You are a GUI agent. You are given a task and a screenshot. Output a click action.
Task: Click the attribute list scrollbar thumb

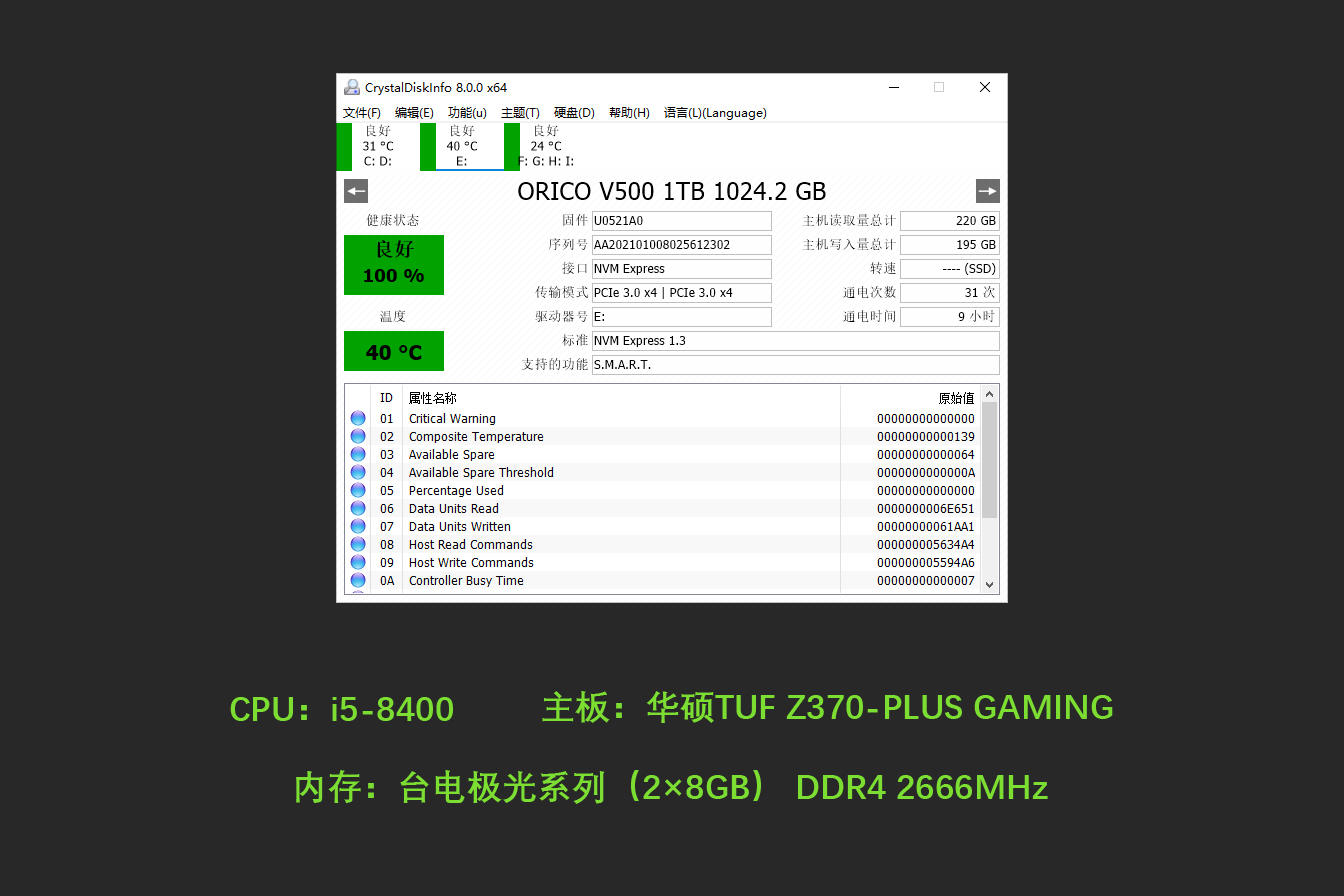[990, 460]
